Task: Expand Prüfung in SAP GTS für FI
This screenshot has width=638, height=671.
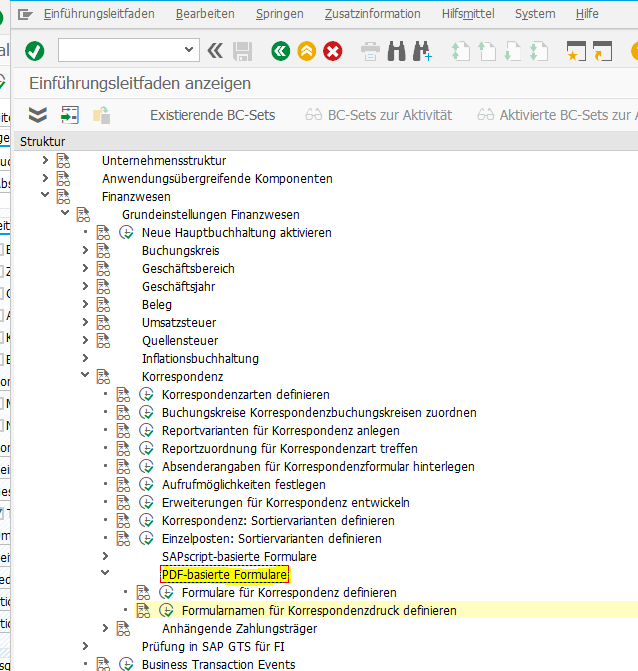Action: pyautogui.click(x=85, y=646)
